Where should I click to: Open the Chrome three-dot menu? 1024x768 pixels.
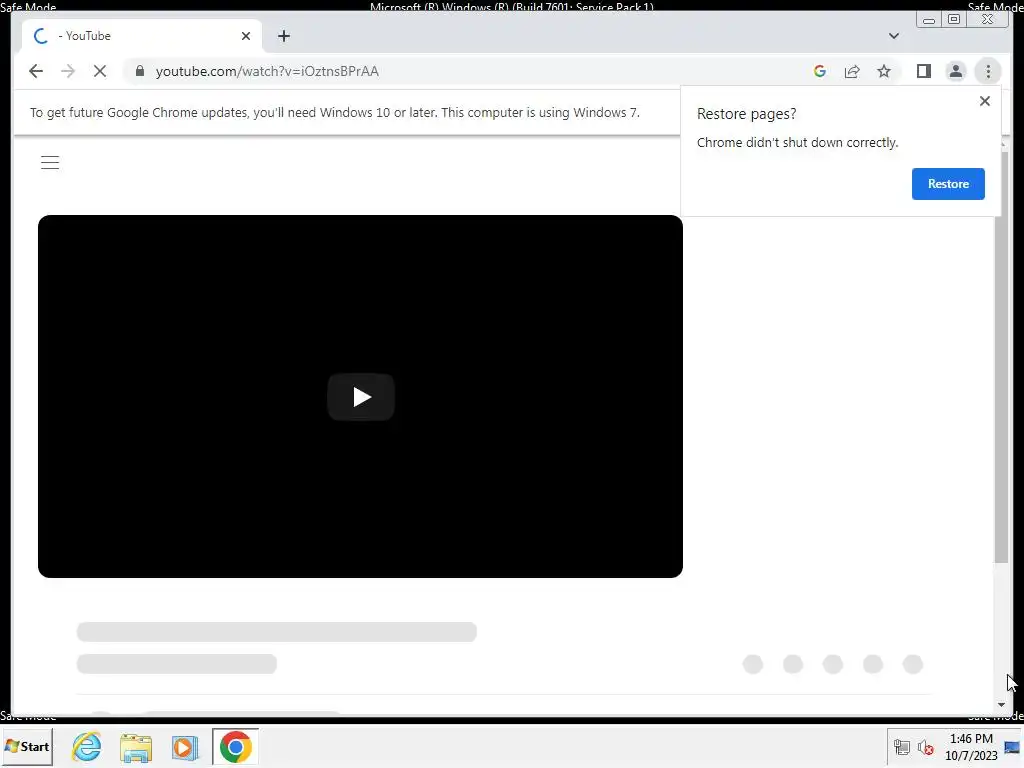pyautogui.click(x=988, y=71)
